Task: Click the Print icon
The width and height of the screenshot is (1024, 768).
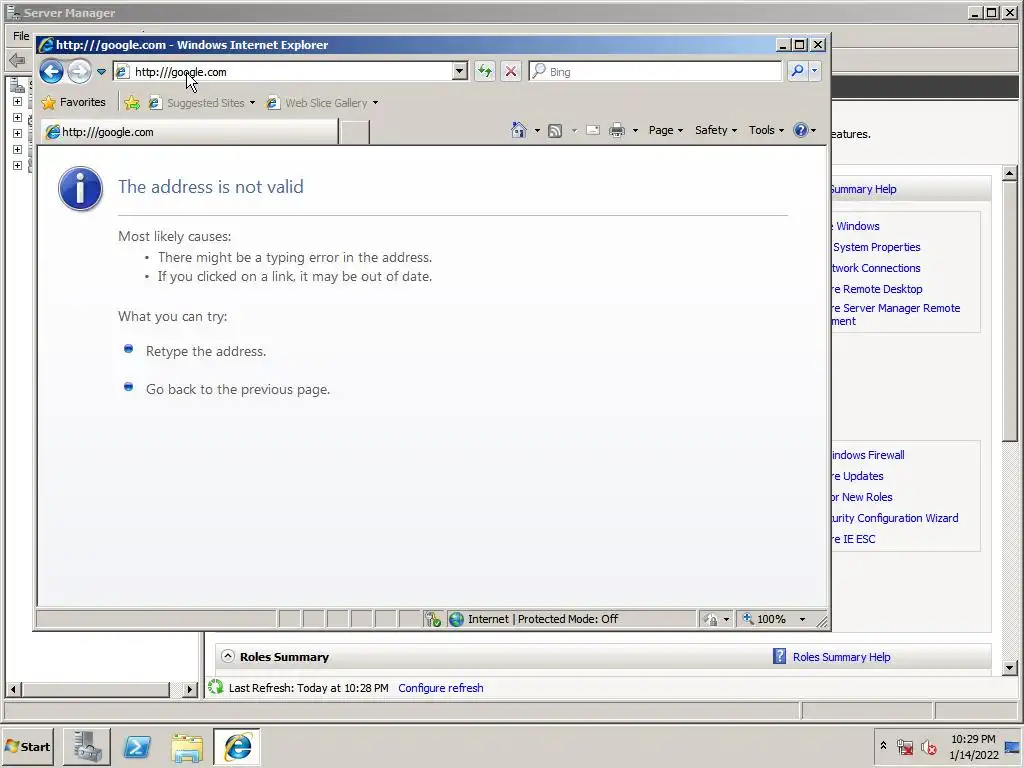Action: coord(616,131)
